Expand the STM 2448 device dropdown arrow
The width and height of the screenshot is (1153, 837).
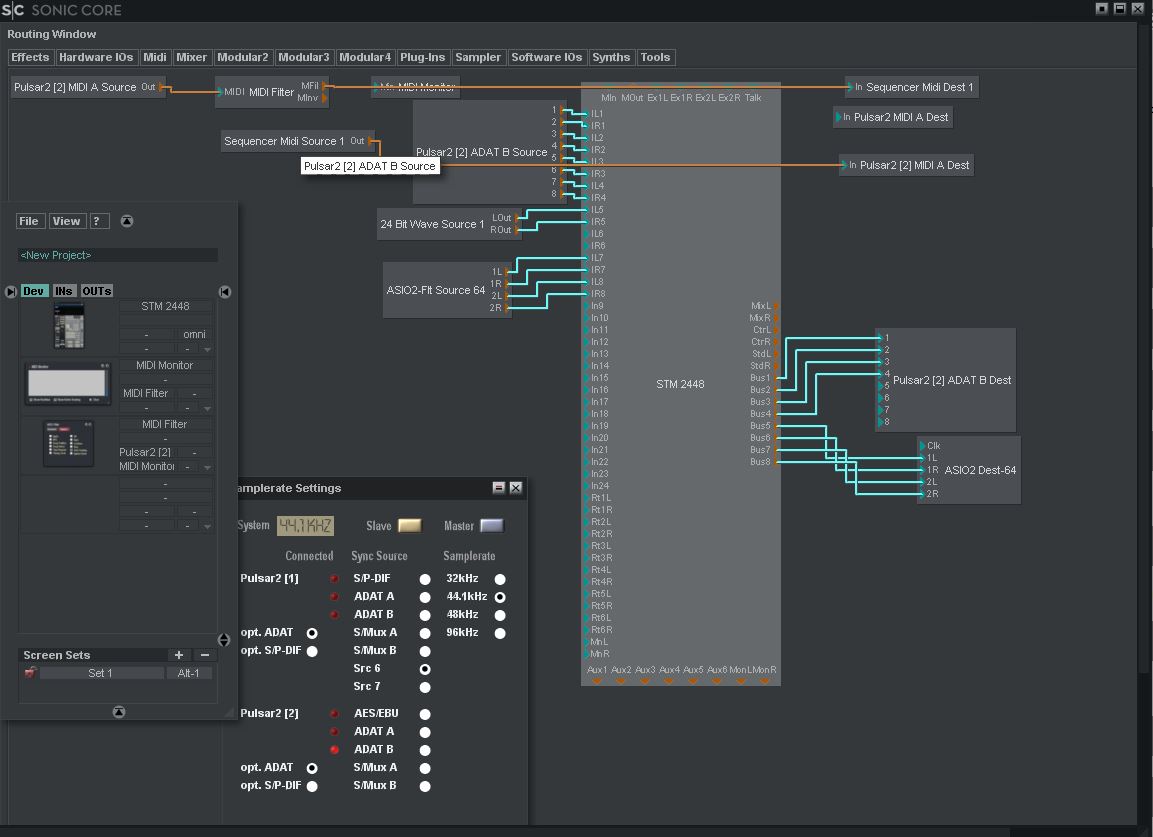(x=207, y=349)
